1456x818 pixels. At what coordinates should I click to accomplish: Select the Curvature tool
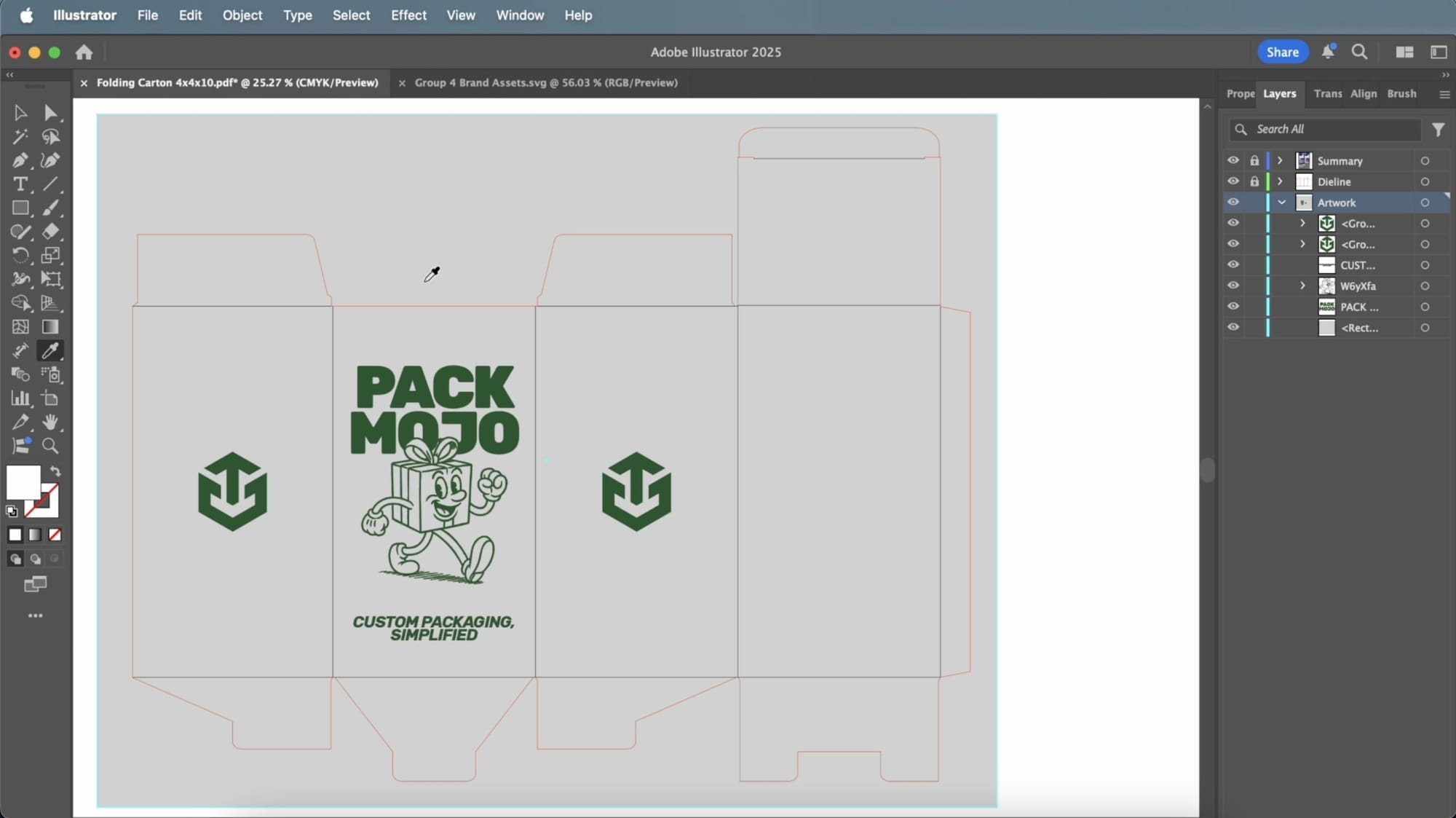(50, 160)
